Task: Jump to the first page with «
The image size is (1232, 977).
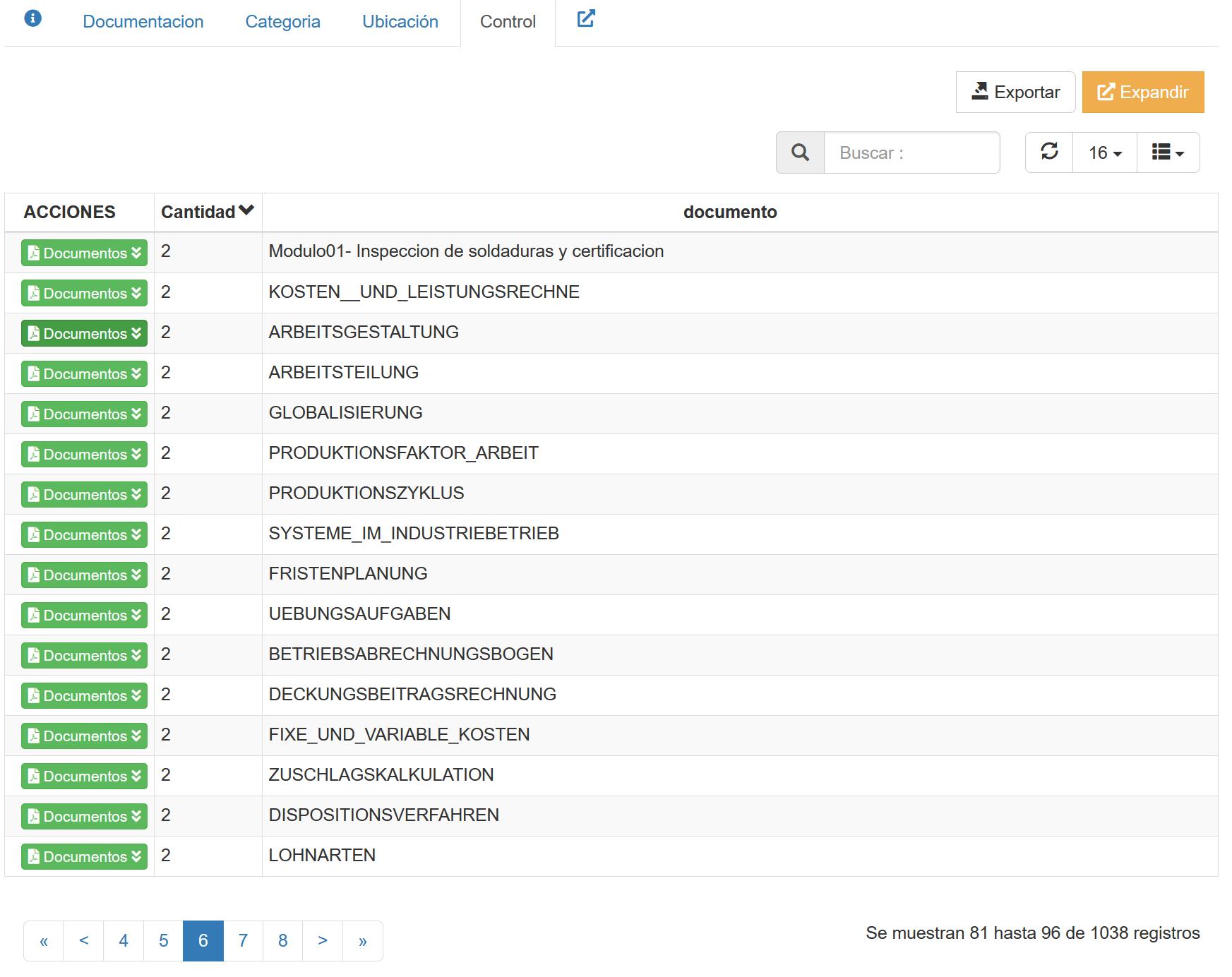Action: click(x=44, y=941)
